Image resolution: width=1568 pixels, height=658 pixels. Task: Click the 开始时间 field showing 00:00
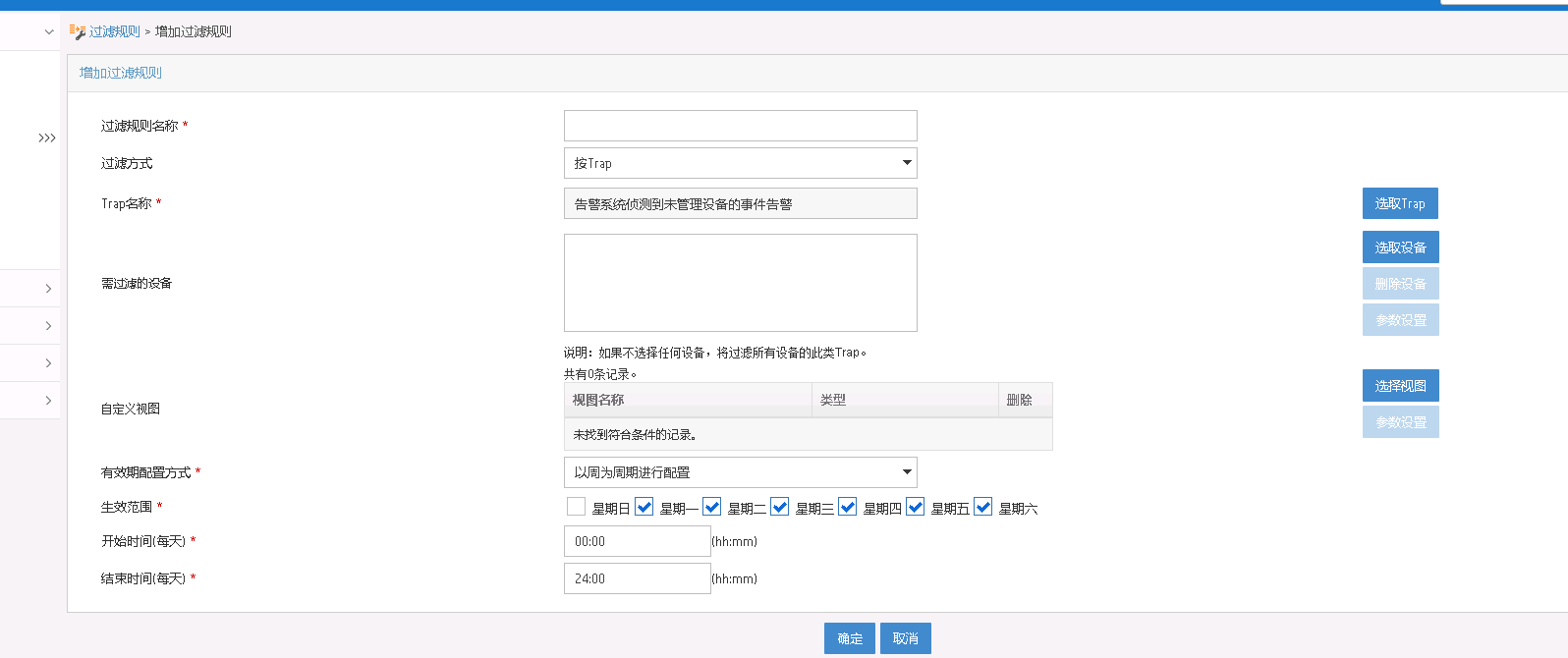tap(637, 541)
